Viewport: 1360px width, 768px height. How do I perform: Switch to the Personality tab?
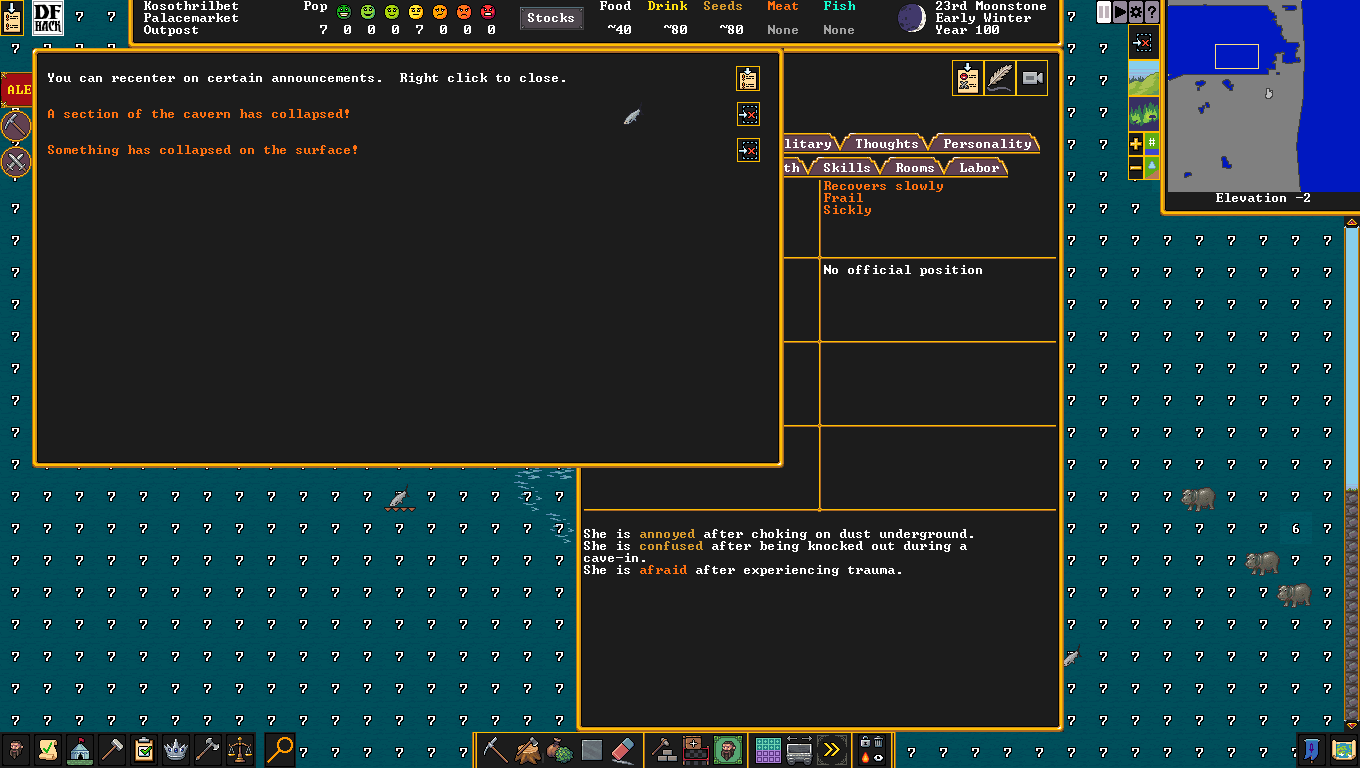point(987,144)
